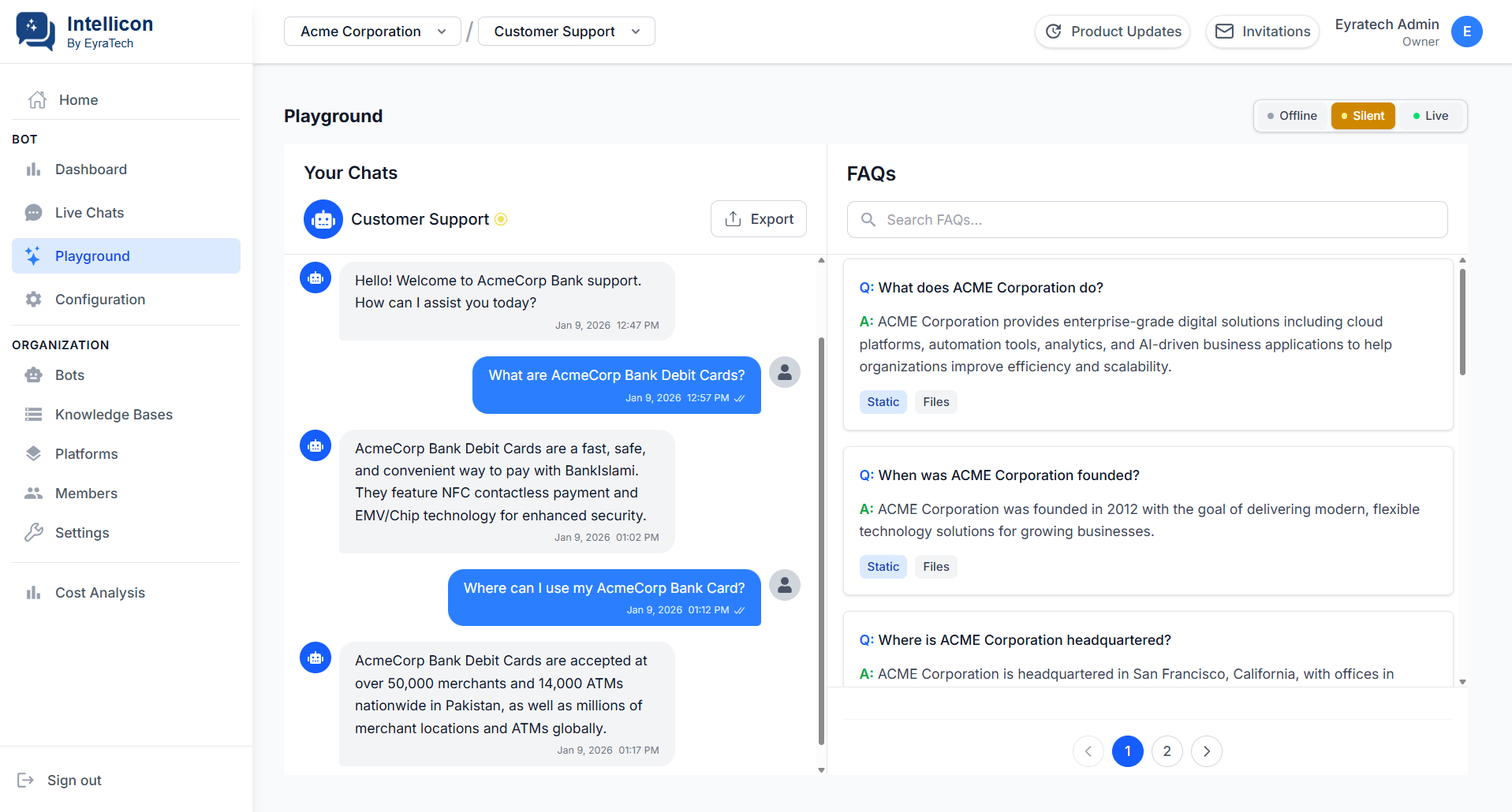1512x812 pixels.
Task: Click the Export upload icon
Action: click(733, 219)
